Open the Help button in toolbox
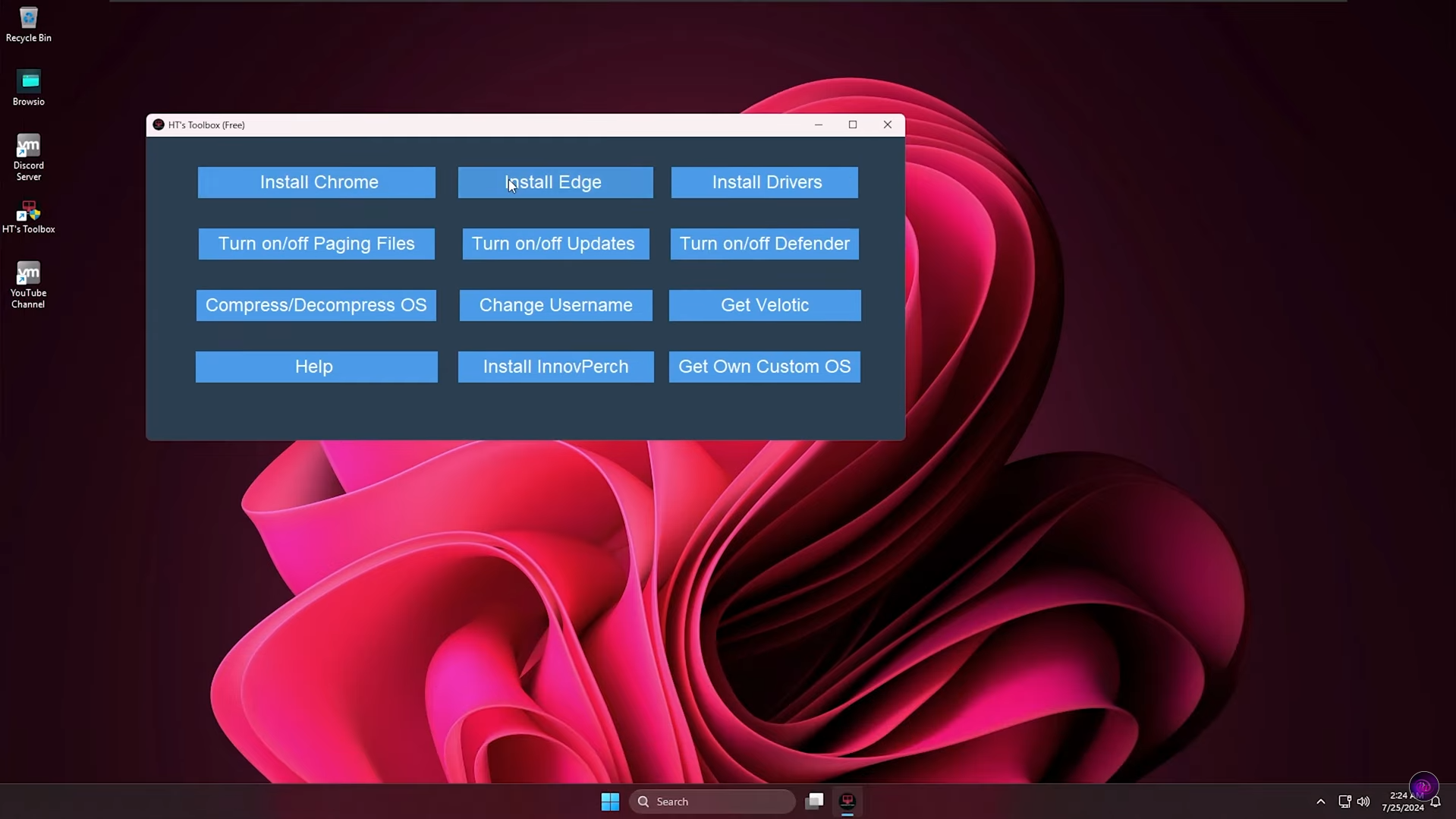 [316, 367]
